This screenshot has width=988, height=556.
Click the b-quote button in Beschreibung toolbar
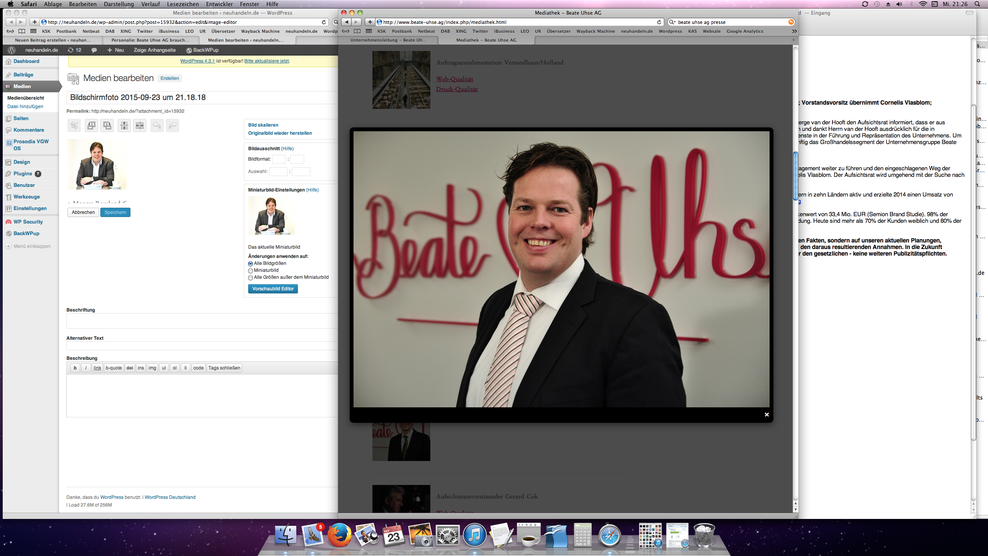point(113,368)
